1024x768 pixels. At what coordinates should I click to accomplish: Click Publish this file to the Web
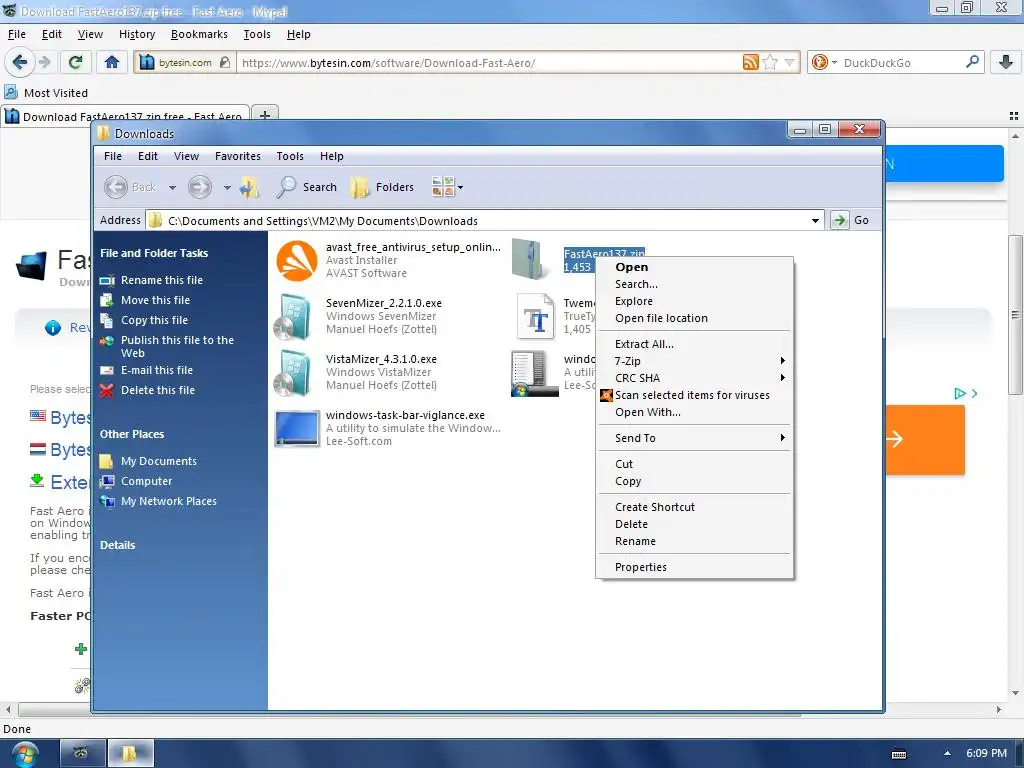pyautogui.click(x=176, y=347)
